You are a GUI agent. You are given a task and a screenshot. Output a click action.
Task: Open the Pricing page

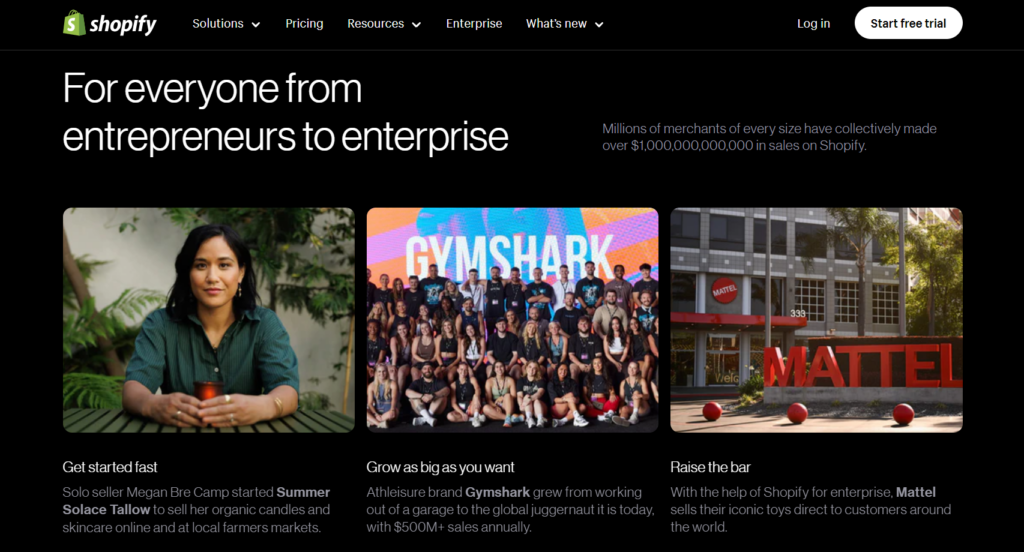[x=304, y=24]
